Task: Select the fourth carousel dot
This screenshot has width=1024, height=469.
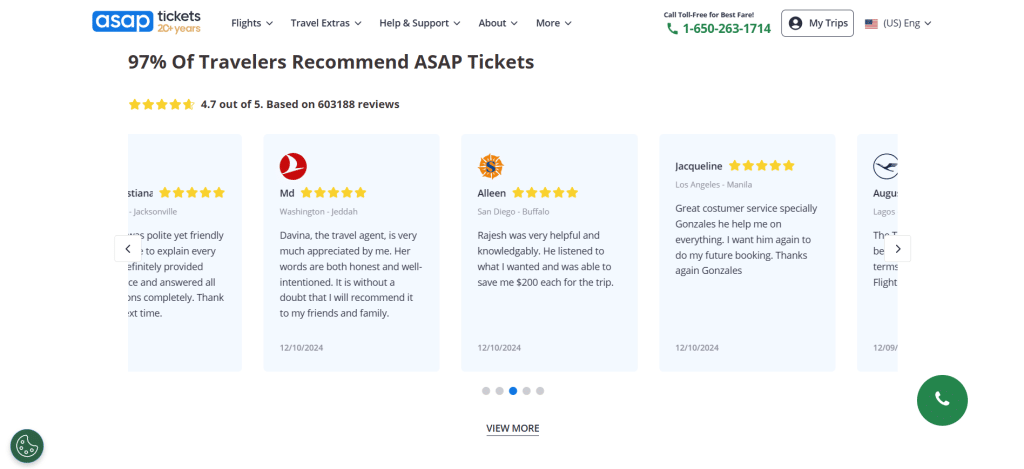Action: pos(526,391)
